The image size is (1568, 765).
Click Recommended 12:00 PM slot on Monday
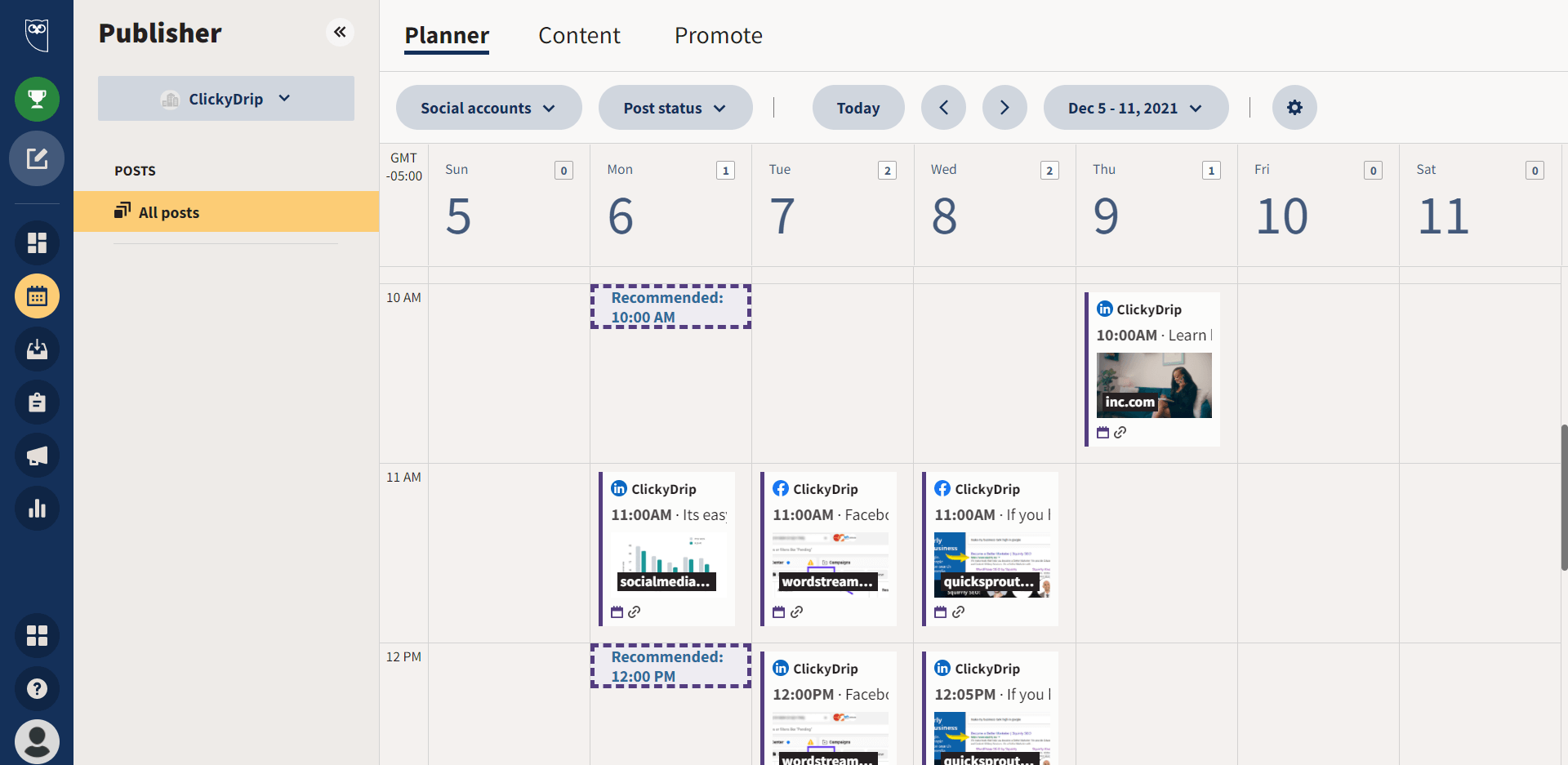(670, 666)
